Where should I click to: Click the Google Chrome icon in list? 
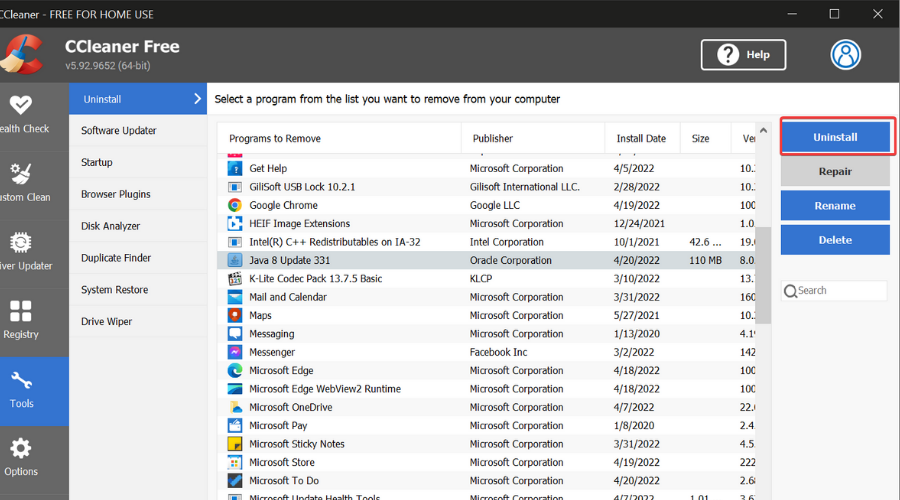[x=235, y=205]
